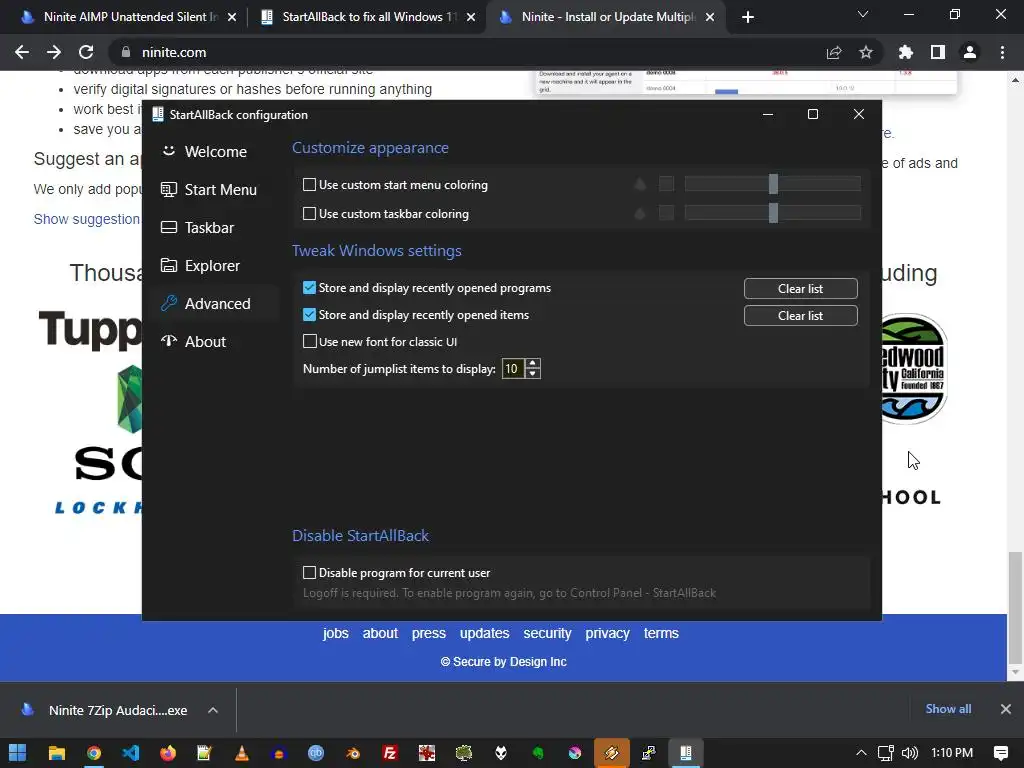The width and height of the screenshot is (1024, 768).
Task: Click the taskbar color droplet icon
Action: click(x=640, y=213)
